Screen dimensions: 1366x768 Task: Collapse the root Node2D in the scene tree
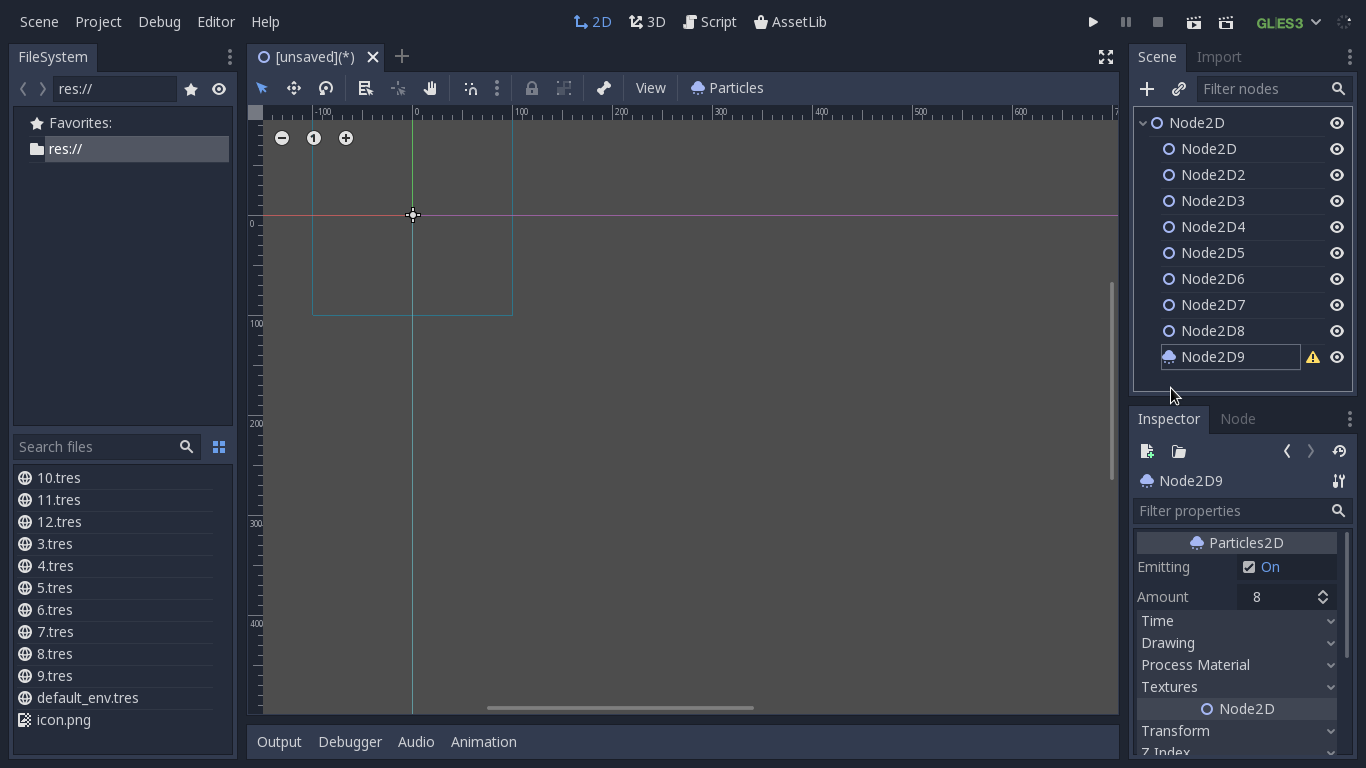[x=1141, y=122]
